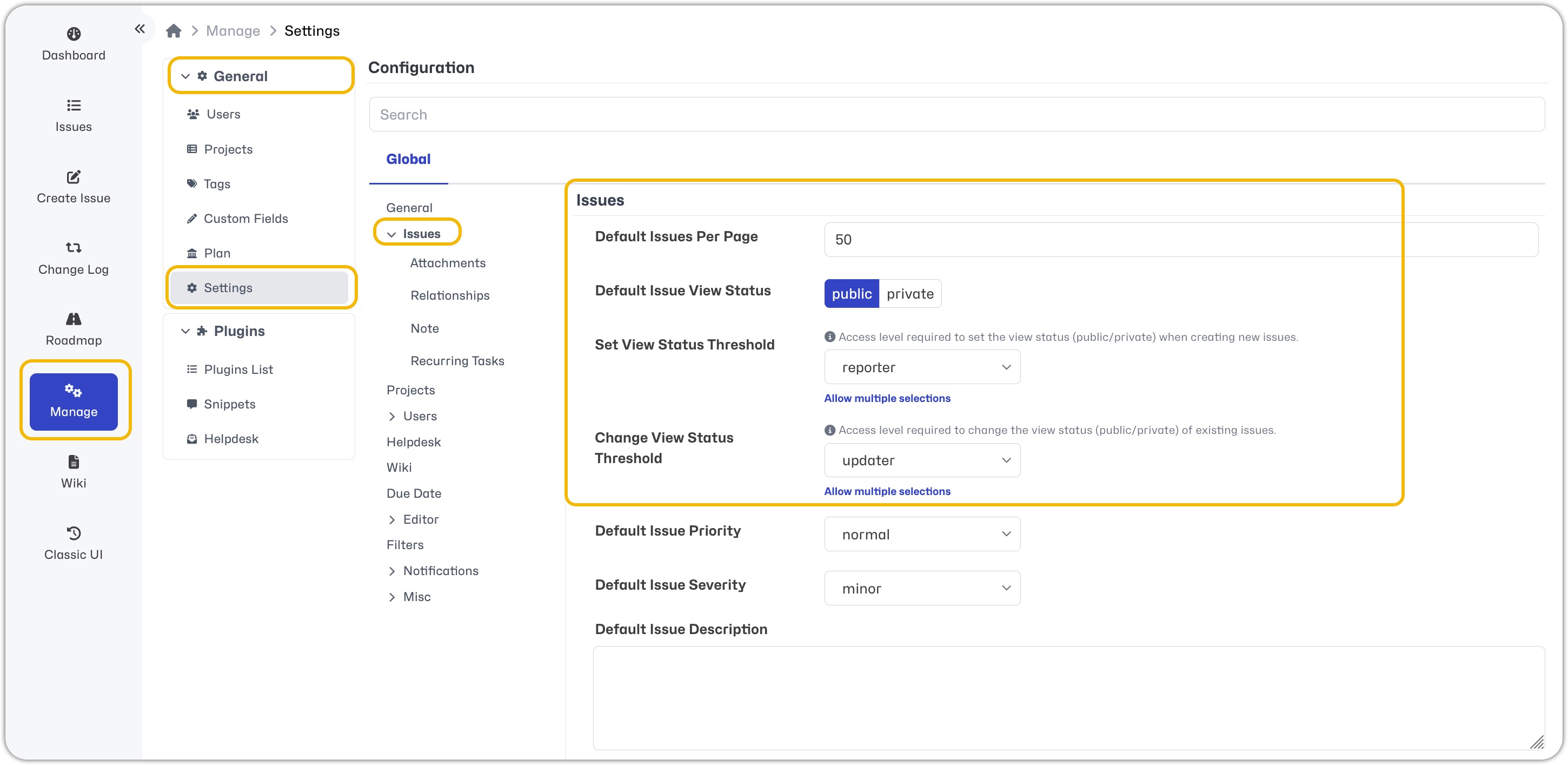Click the Custom Fields pencil icon
This screenshot has height=765, width=1568.
pos(192,218)
